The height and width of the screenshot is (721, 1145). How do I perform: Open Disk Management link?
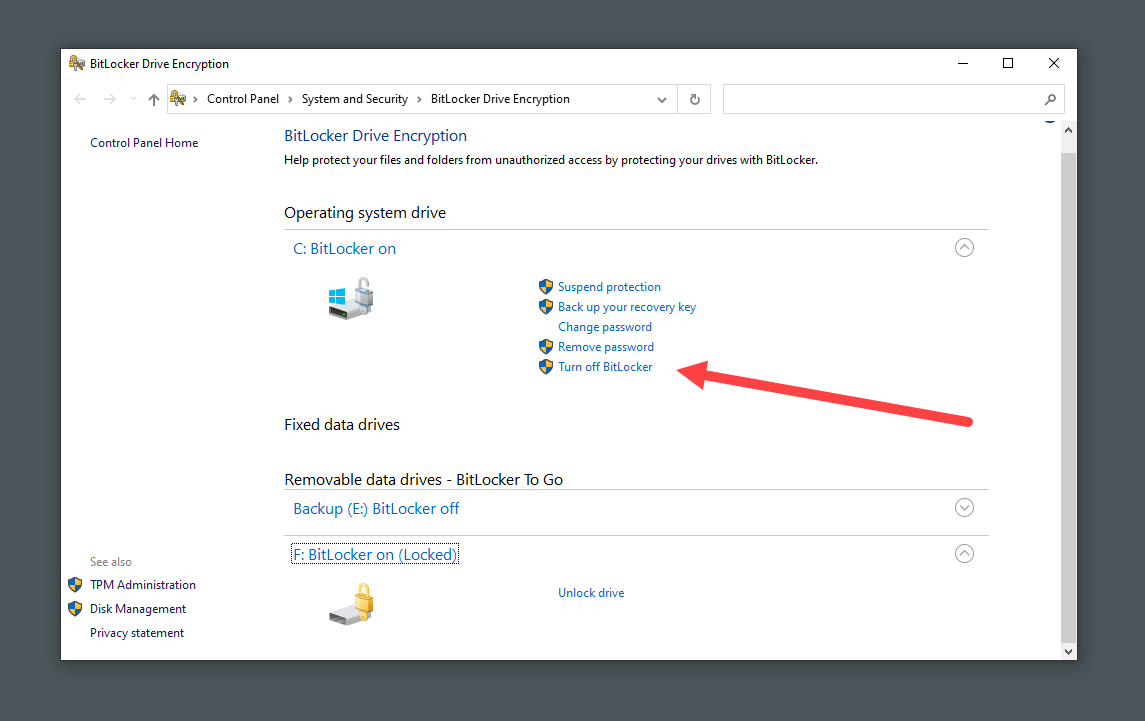(137, 609)
